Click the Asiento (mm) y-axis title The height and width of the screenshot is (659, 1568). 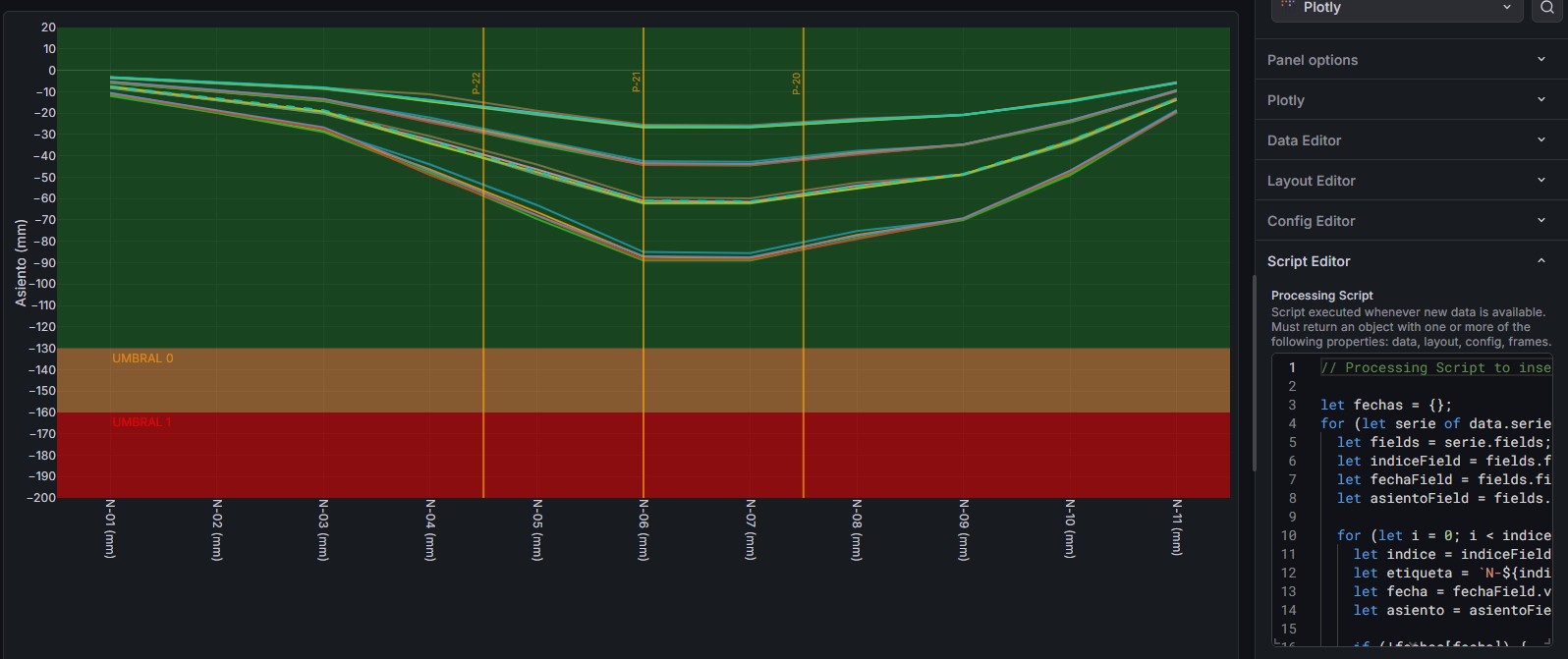click(21, 262)
